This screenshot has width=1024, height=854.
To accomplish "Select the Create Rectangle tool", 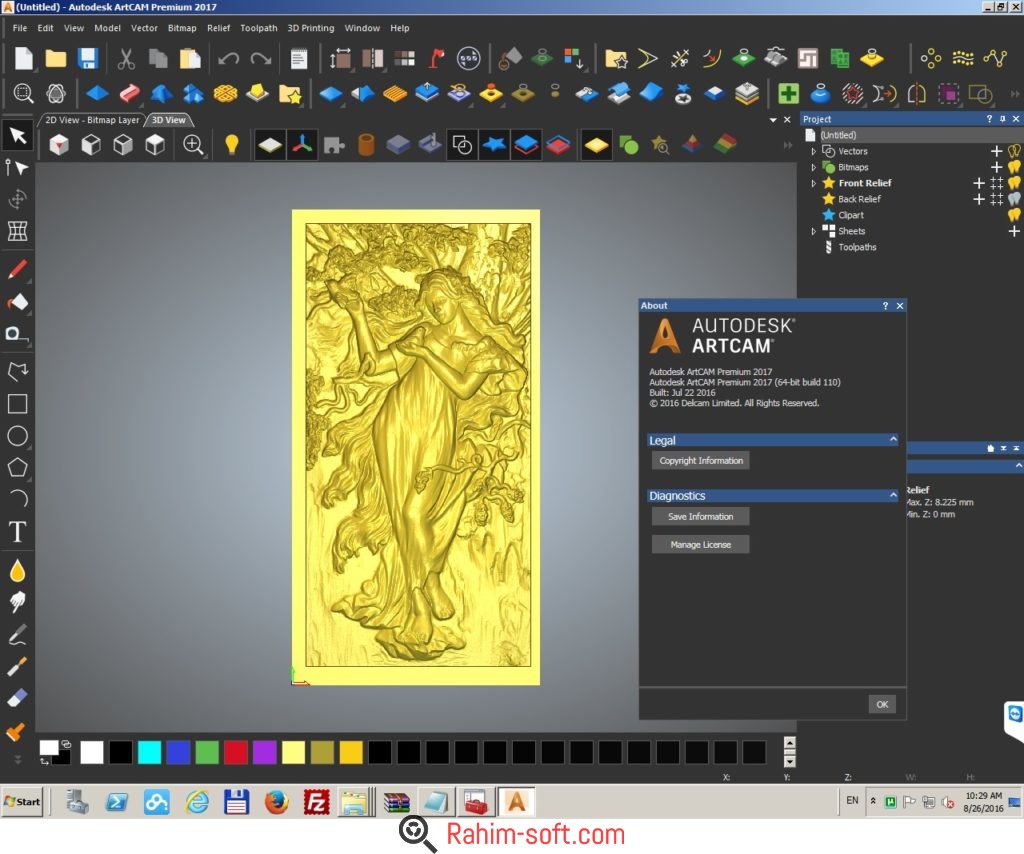I will coord(17,404).
